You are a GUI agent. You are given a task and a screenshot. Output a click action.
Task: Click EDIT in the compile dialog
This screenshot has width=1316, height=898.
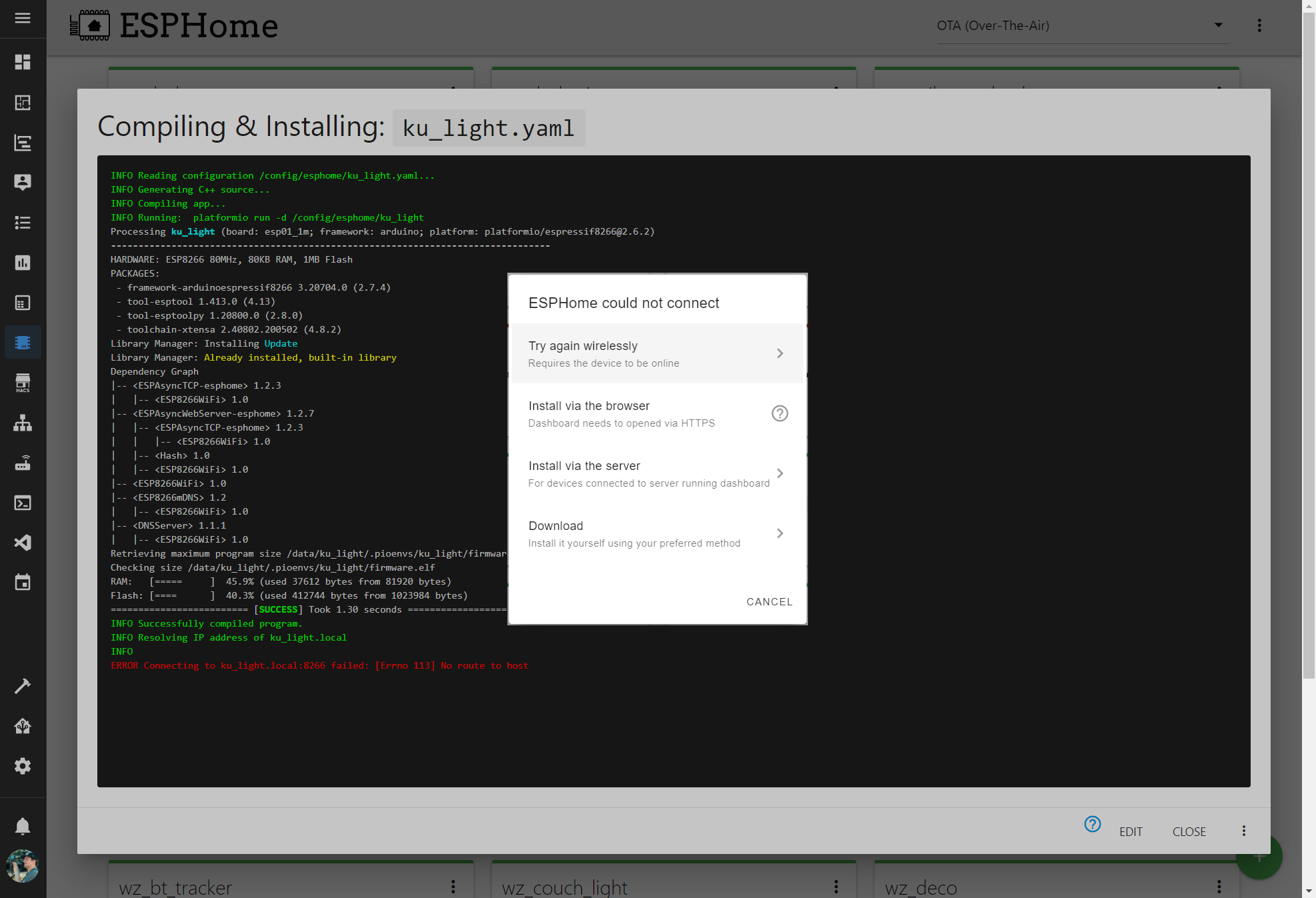[1131, 831]
